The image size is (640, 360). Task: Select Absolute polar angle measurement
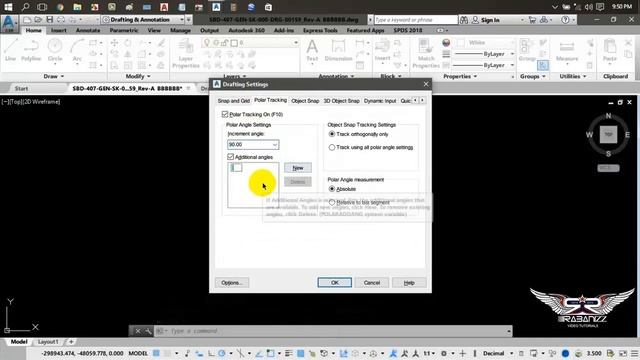tap(332, 189)
